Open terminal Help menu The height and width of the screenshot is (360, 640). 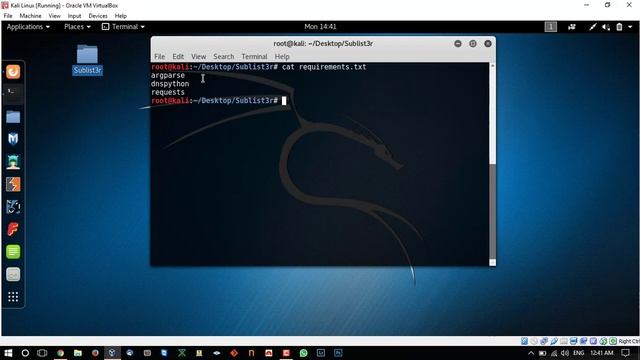pos(282,56)
